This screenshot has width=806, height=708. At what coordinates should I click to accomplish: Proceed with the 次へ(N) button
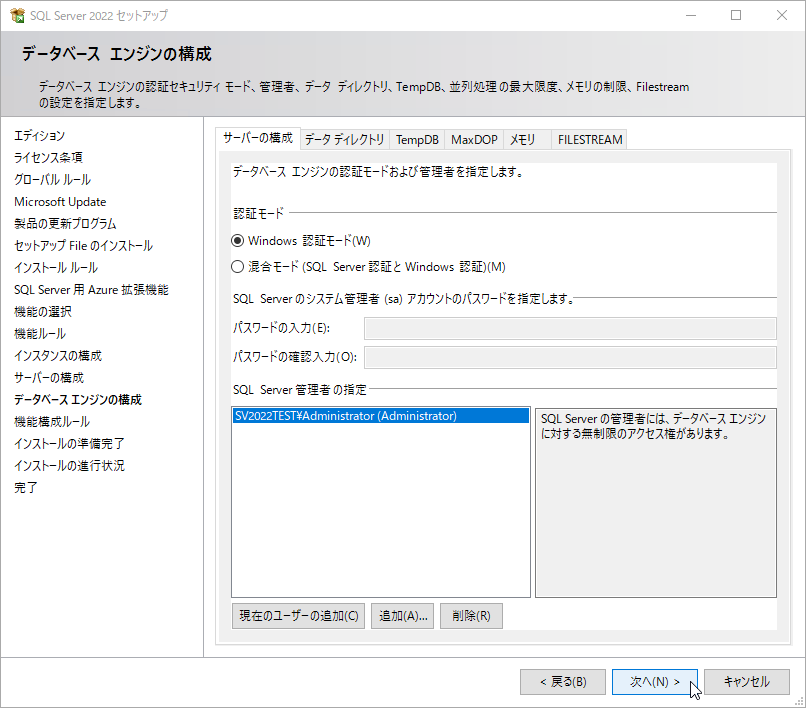pos(655,682)
